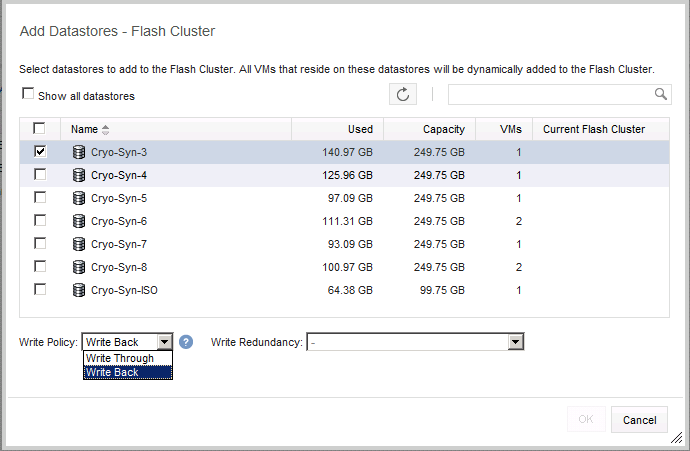Uncheck the Cryo-Syn-3 checkbox
The image size is (690, 451).
pos(40,151)
